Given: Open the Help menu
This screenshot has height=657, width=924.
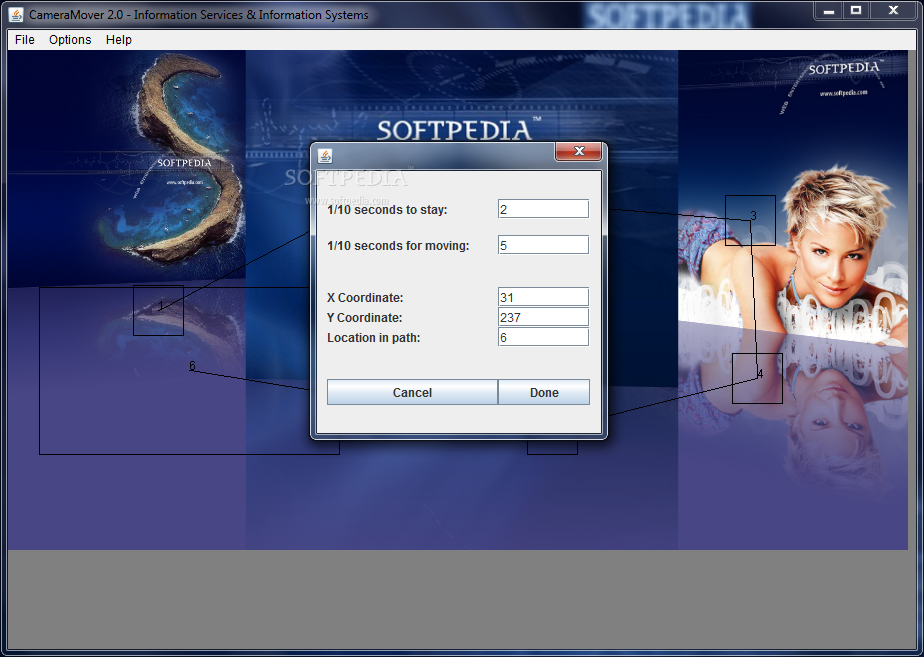Looking at the screenshot, I should click(x=118, y=39).
